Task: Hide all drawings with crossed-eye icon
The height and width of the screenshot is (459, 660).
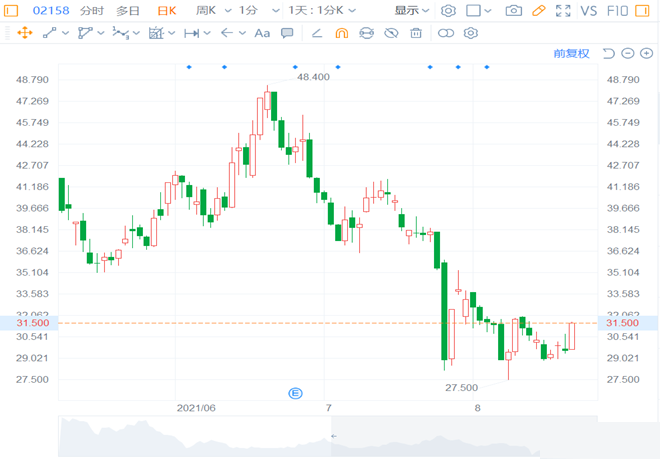Action: [x=391, y=33]
